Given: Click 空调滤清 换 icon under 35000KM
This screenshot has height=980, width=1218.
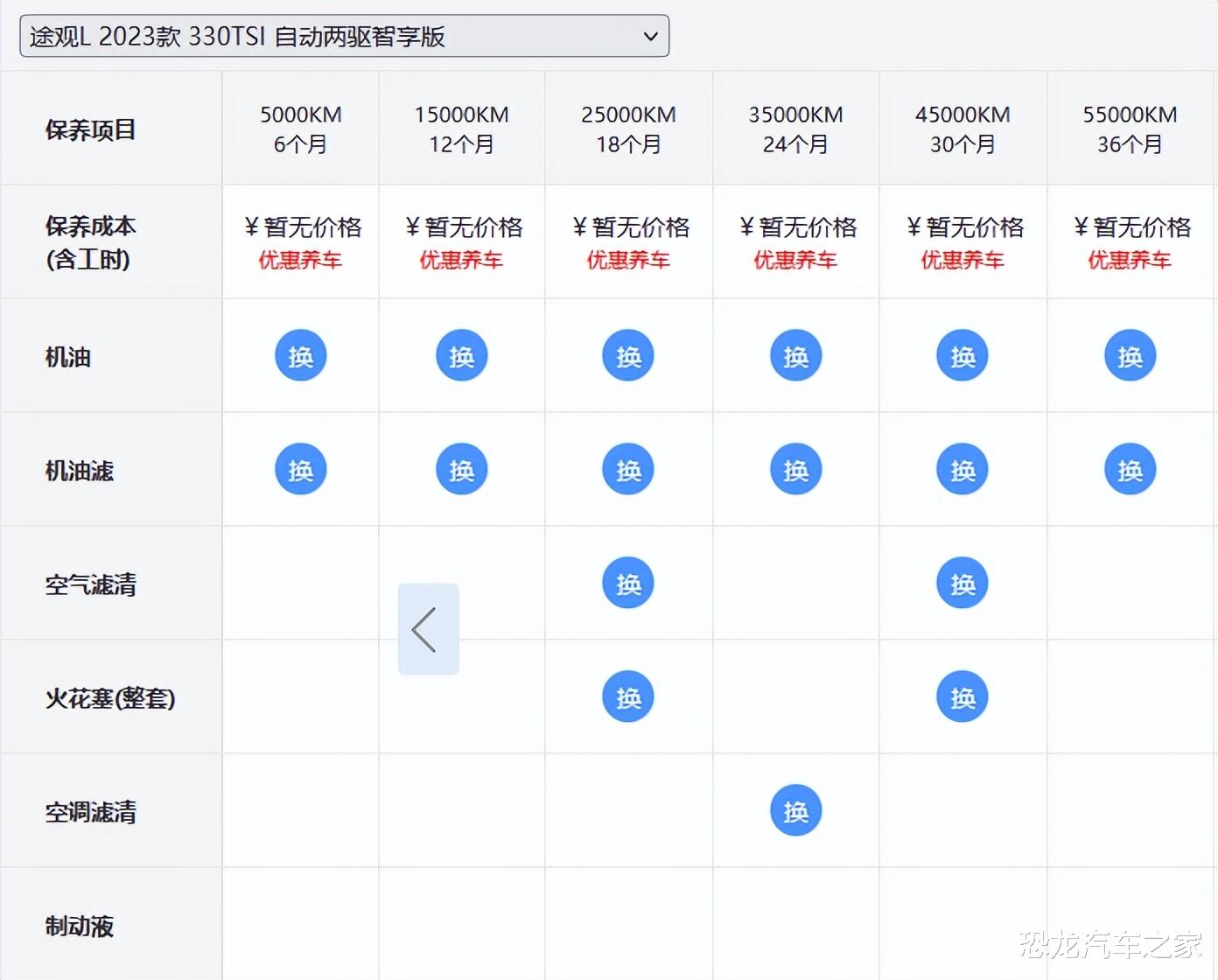Looking at the screenshot, I should pos(796,811).
